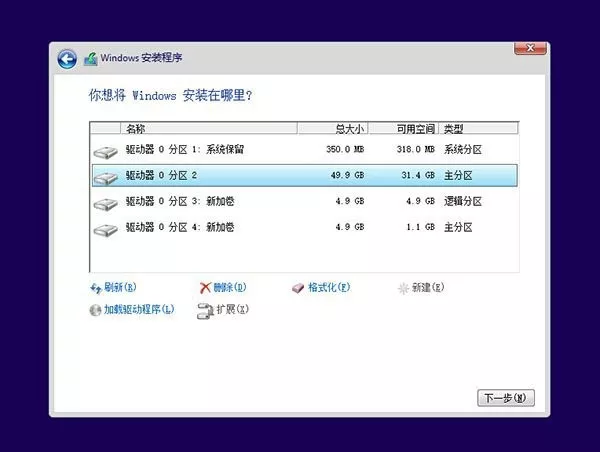Close the Windows setup dialog
600x452 pixels.
[530, 48]
